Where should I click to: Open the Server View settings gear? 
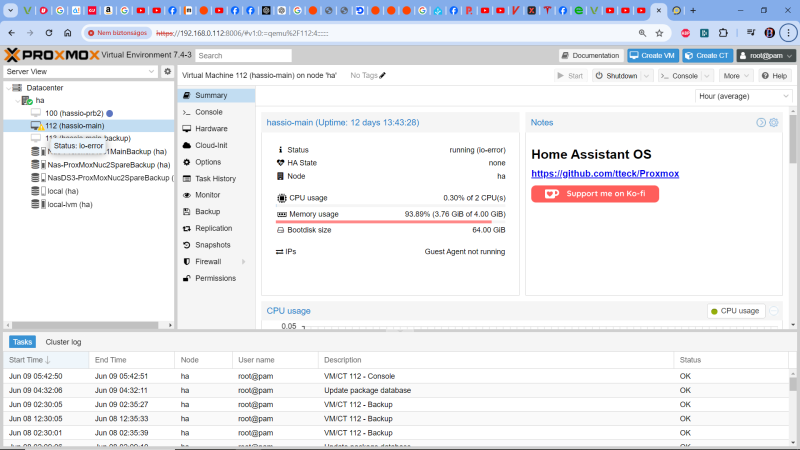tap(167, 71)
